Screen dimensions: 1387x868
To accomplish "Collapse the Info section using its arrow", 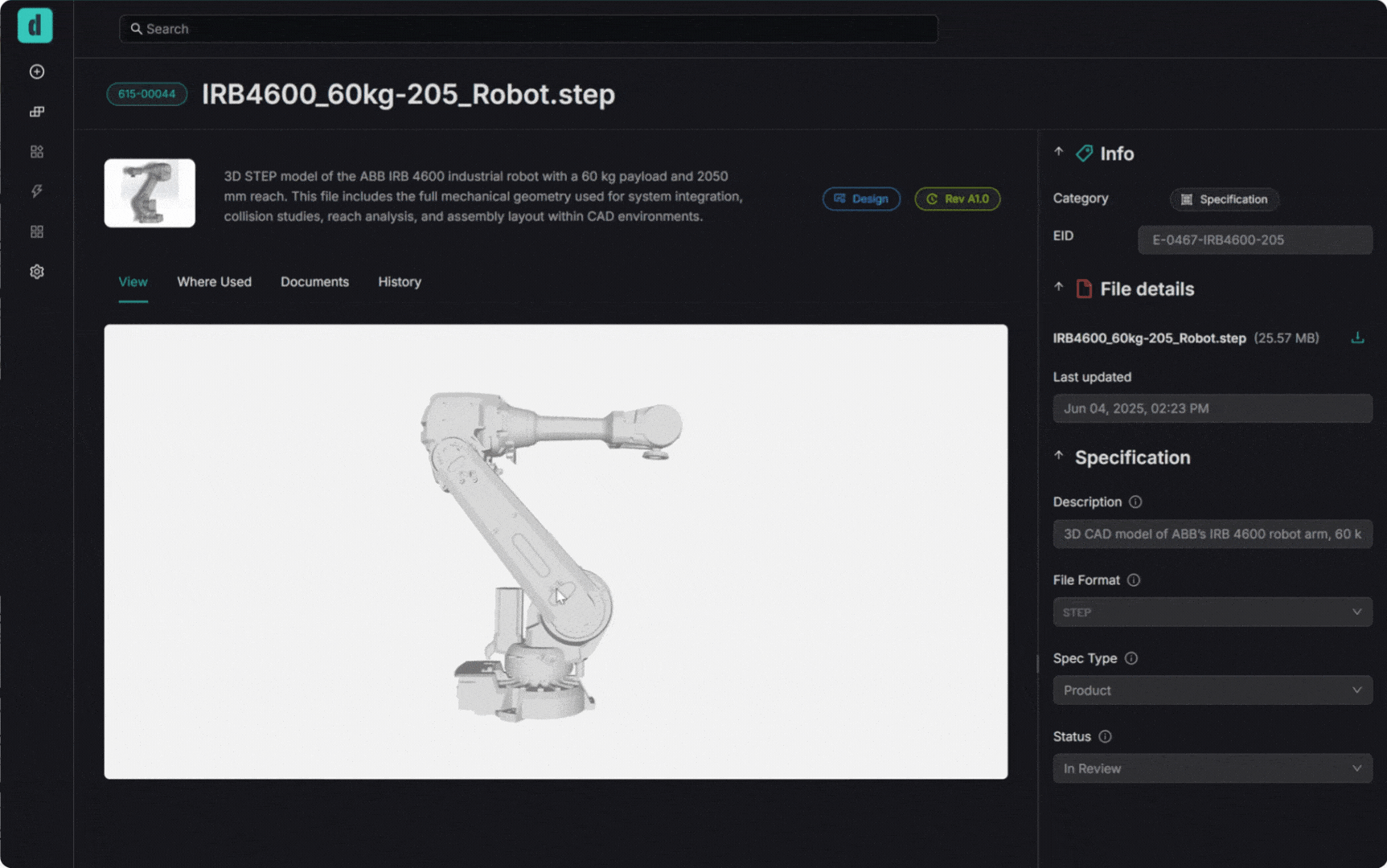I will [x=1058, y=151].
